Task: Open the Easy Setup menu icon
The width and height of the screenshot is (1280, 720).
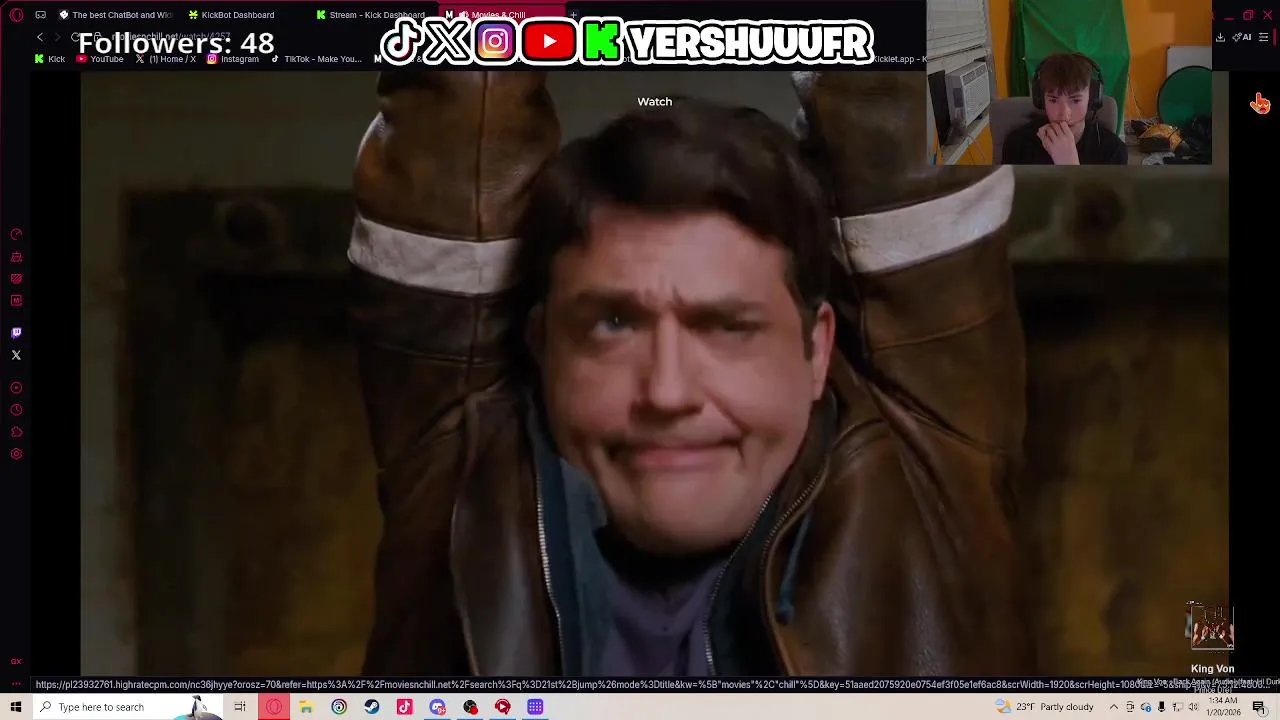Action: [x=1264, y=37]
